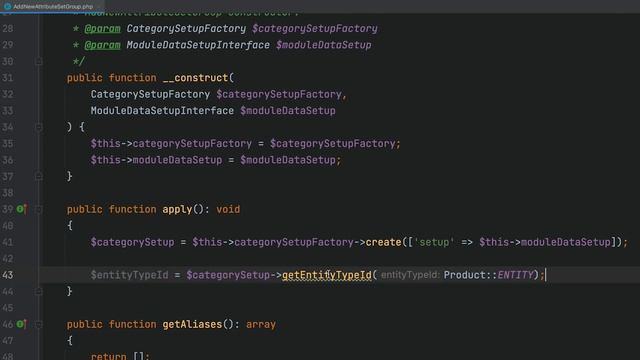Click the create method call on line 41
The width and height of the screenshot is (640, 360).
[x=384, y=242]
